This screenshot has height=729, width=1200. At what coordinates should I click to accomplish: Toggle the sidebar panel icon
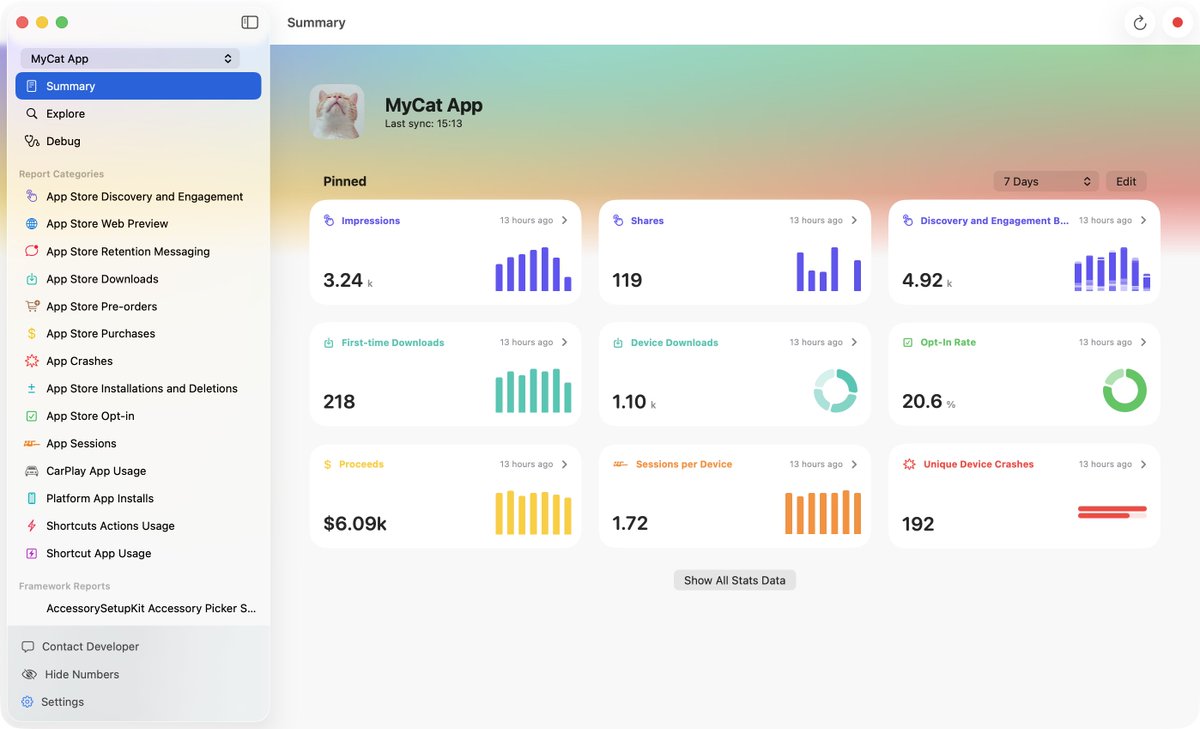[250, 22]
